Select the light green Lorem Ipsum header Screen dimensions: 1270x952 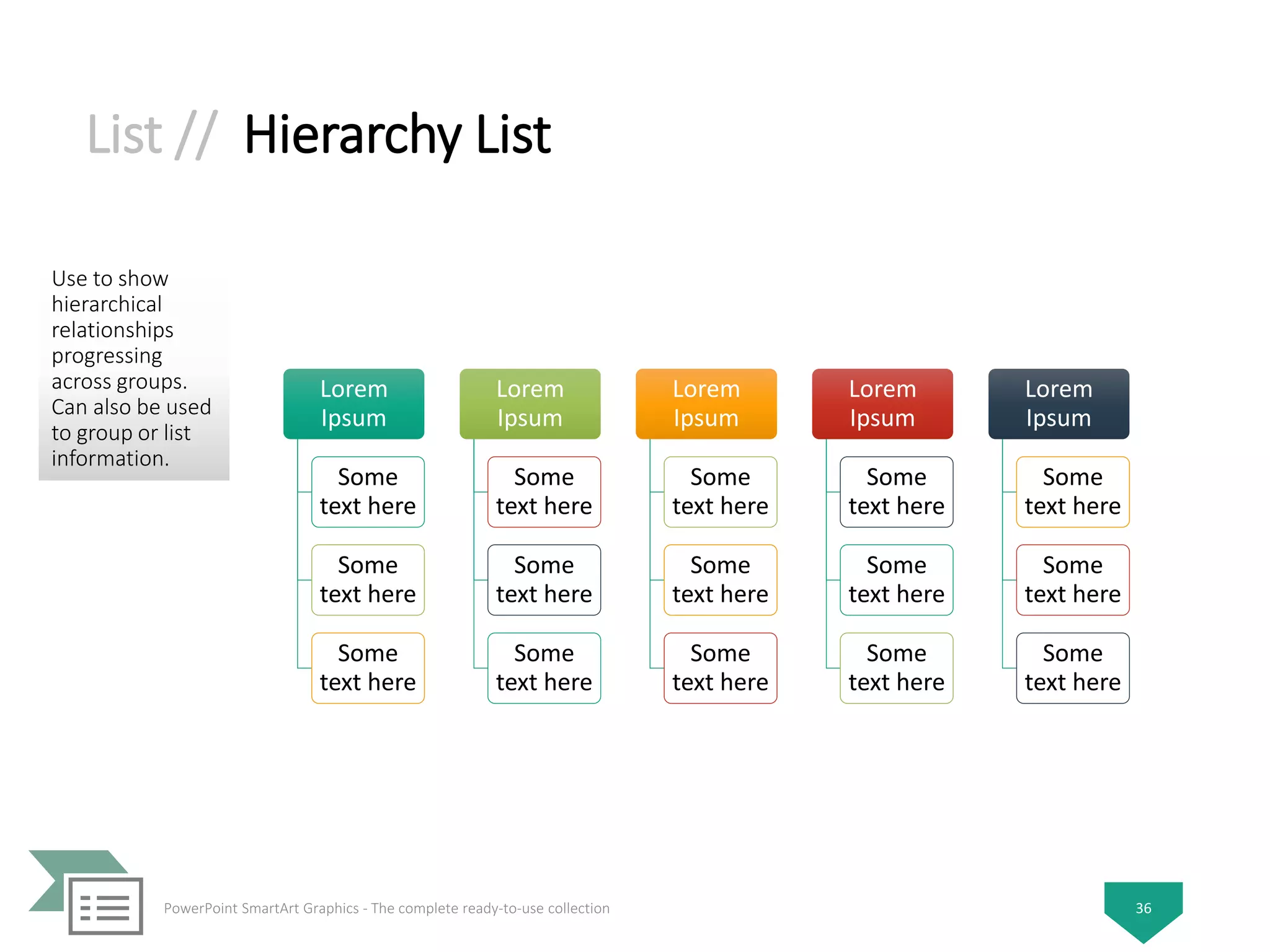(530, 403)
